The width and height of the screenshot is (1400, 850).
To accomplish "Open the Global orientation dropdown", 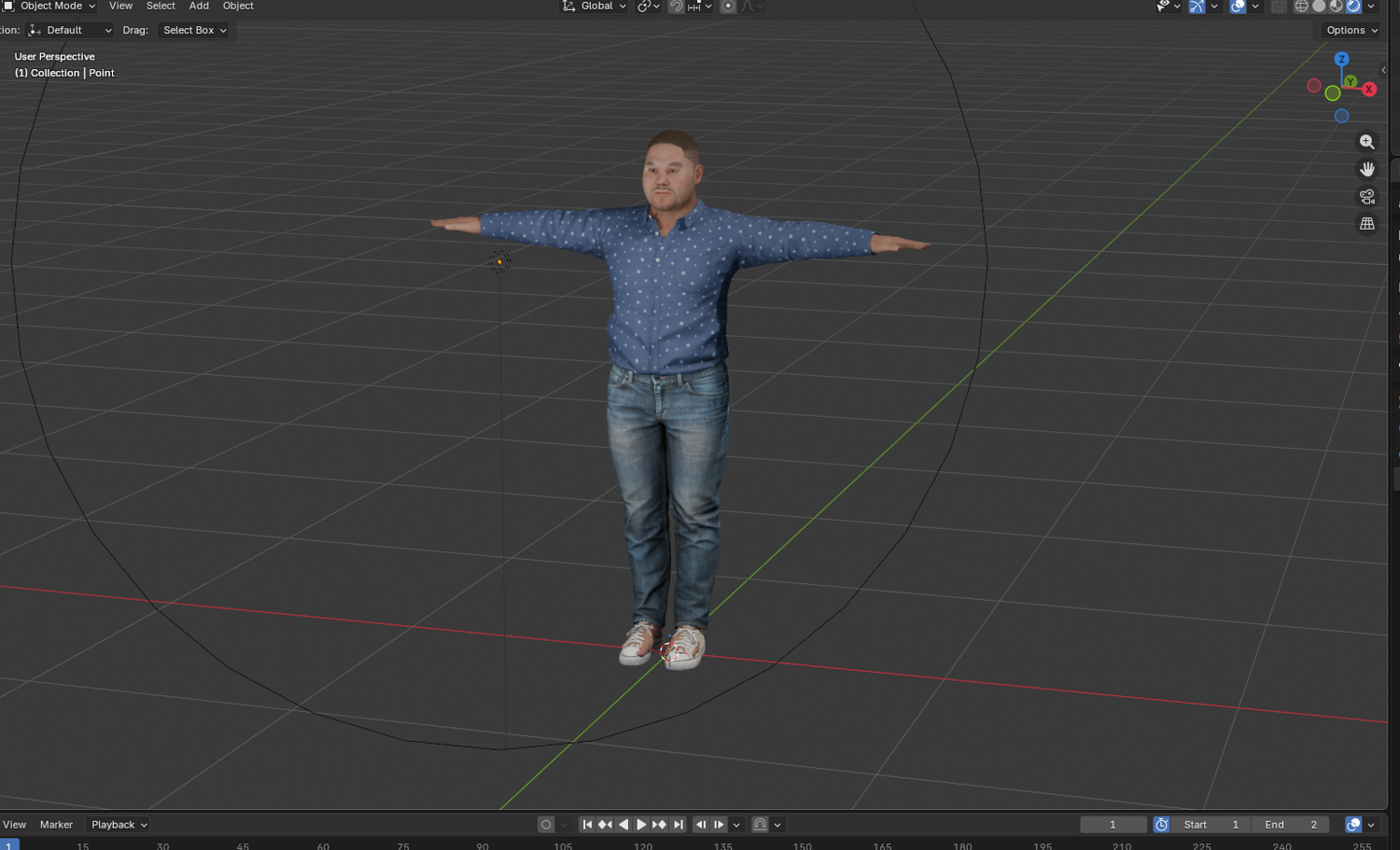I will coord(594,7).
